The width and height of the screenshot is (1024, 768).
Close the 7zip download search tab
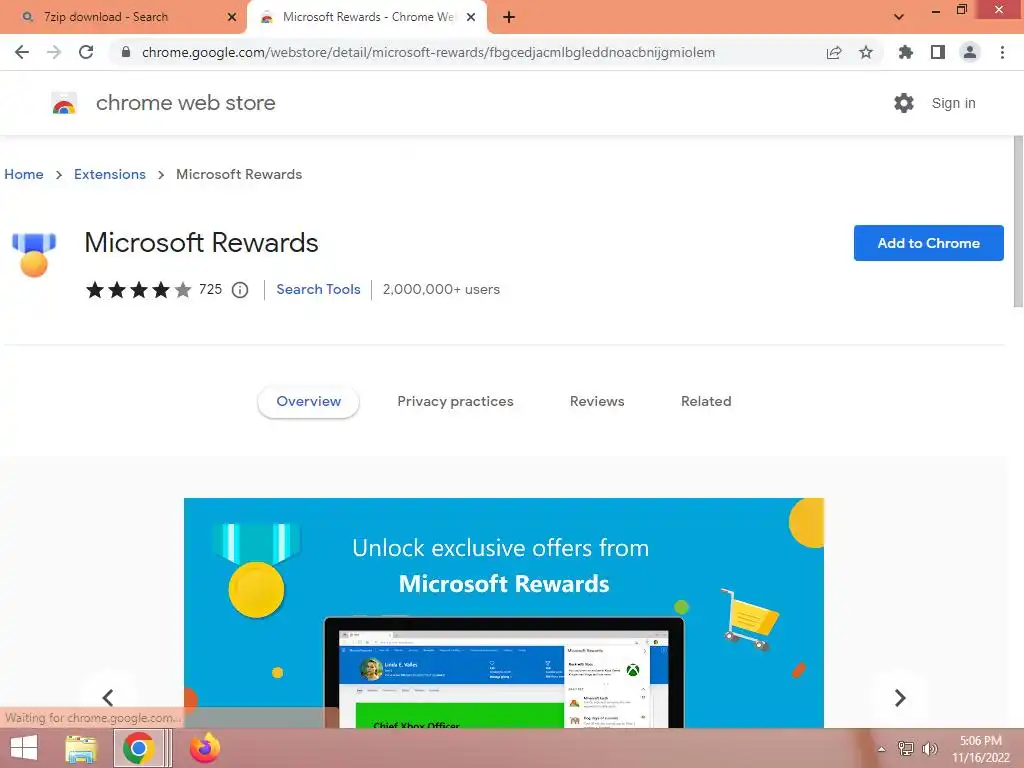point(232,17)
